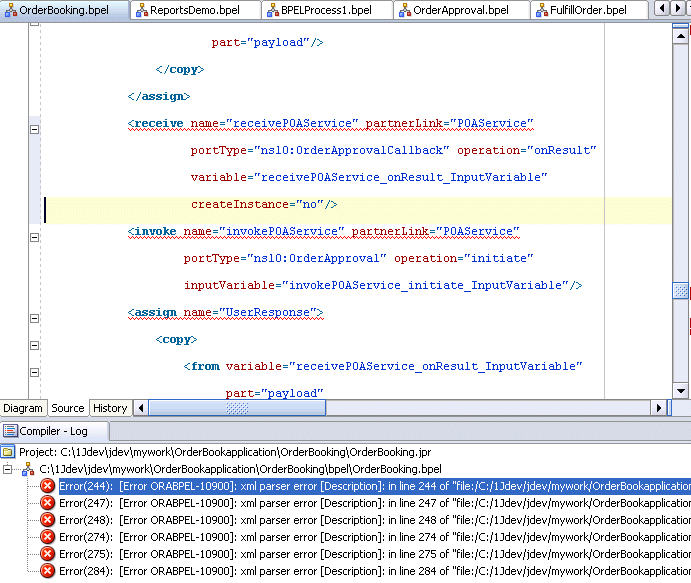Collapse the receive element code fold

click(34, 130)
